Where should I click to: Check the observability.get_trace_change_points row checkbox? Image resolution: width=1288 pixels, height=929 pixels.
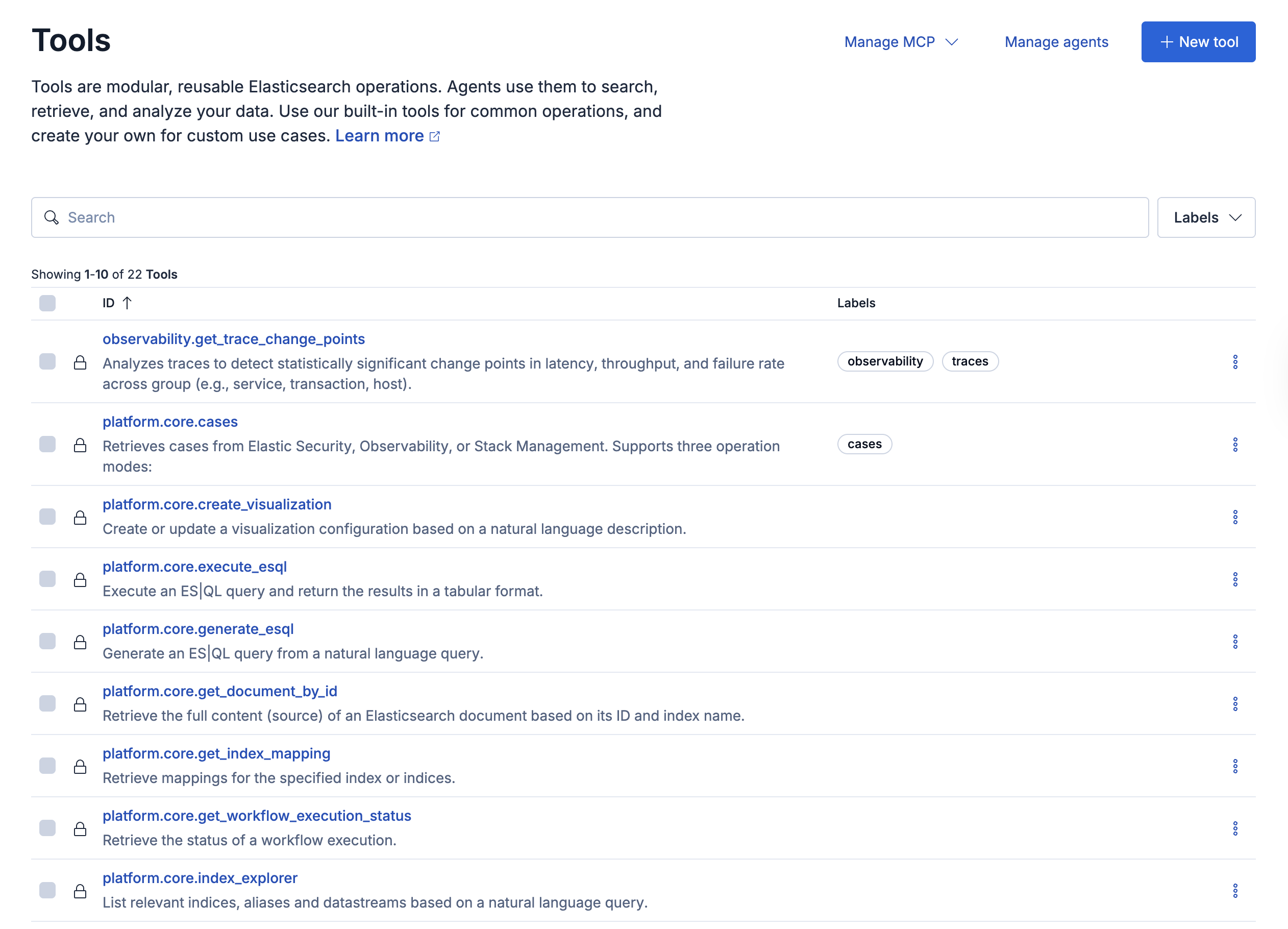(47, 362)
